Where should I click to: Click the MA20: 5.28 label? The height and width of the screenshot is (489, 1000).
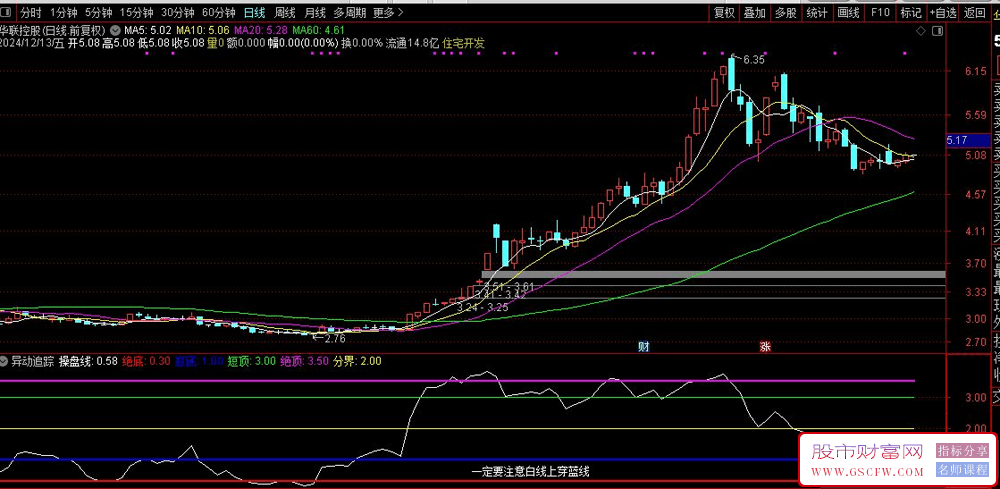(261, 29)
